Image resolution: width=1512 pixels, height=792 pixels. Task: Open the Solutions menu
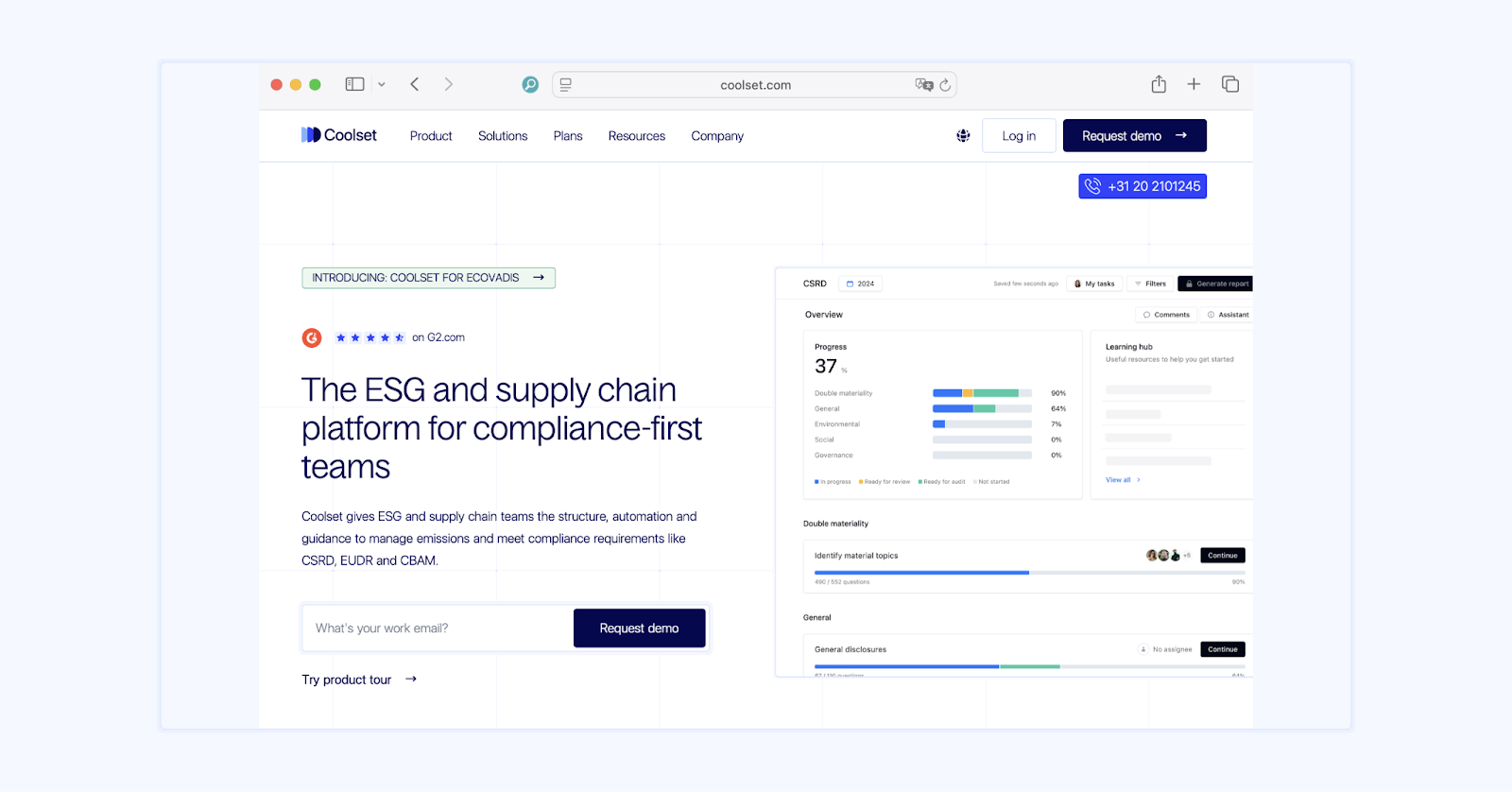[503, 136]
